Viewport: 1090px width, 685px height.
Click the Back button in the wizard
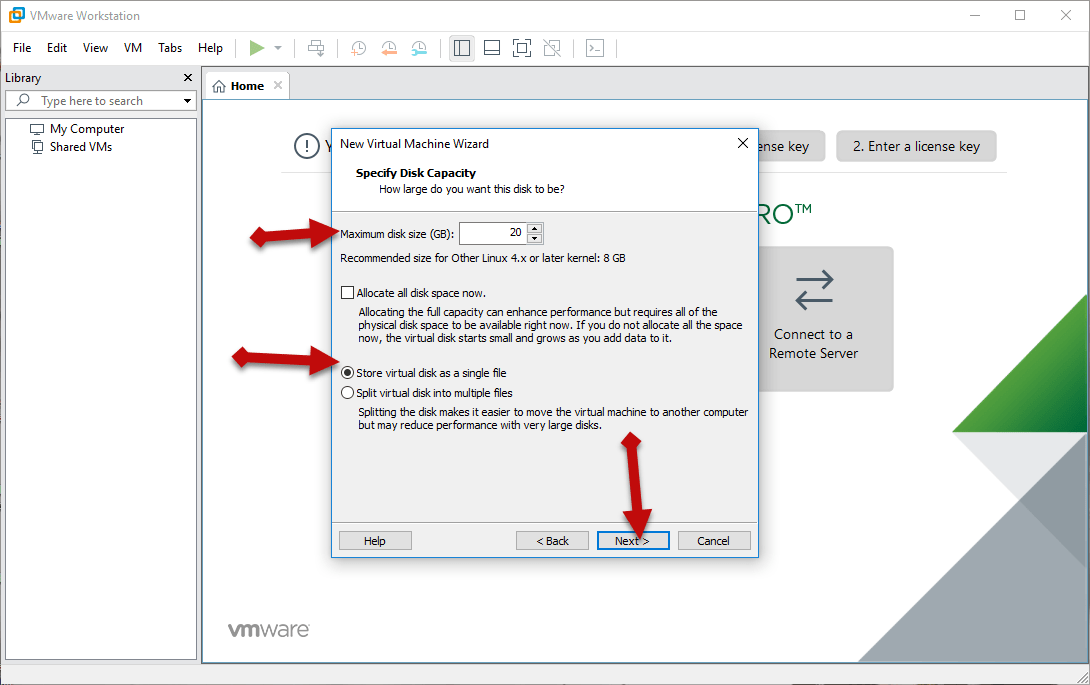click(552, 541)
